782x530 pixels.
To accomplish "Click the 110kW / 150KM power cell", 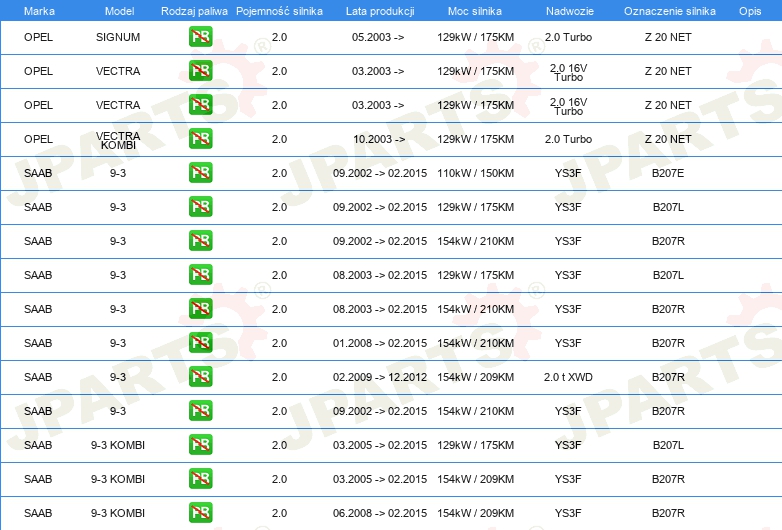I will coord(475,173).
